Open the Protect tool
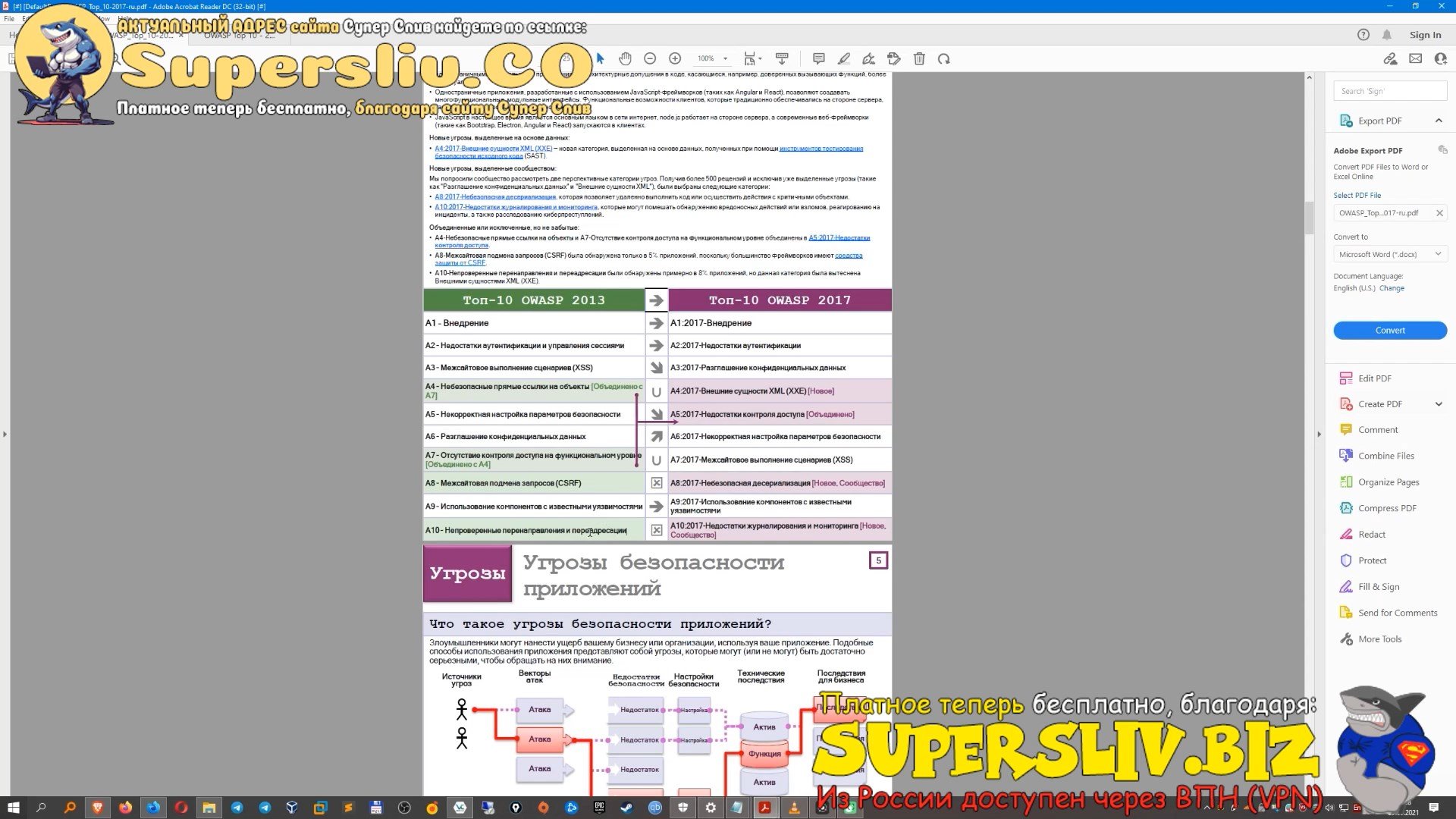 pyautogui.click(x=1373, y=560)
